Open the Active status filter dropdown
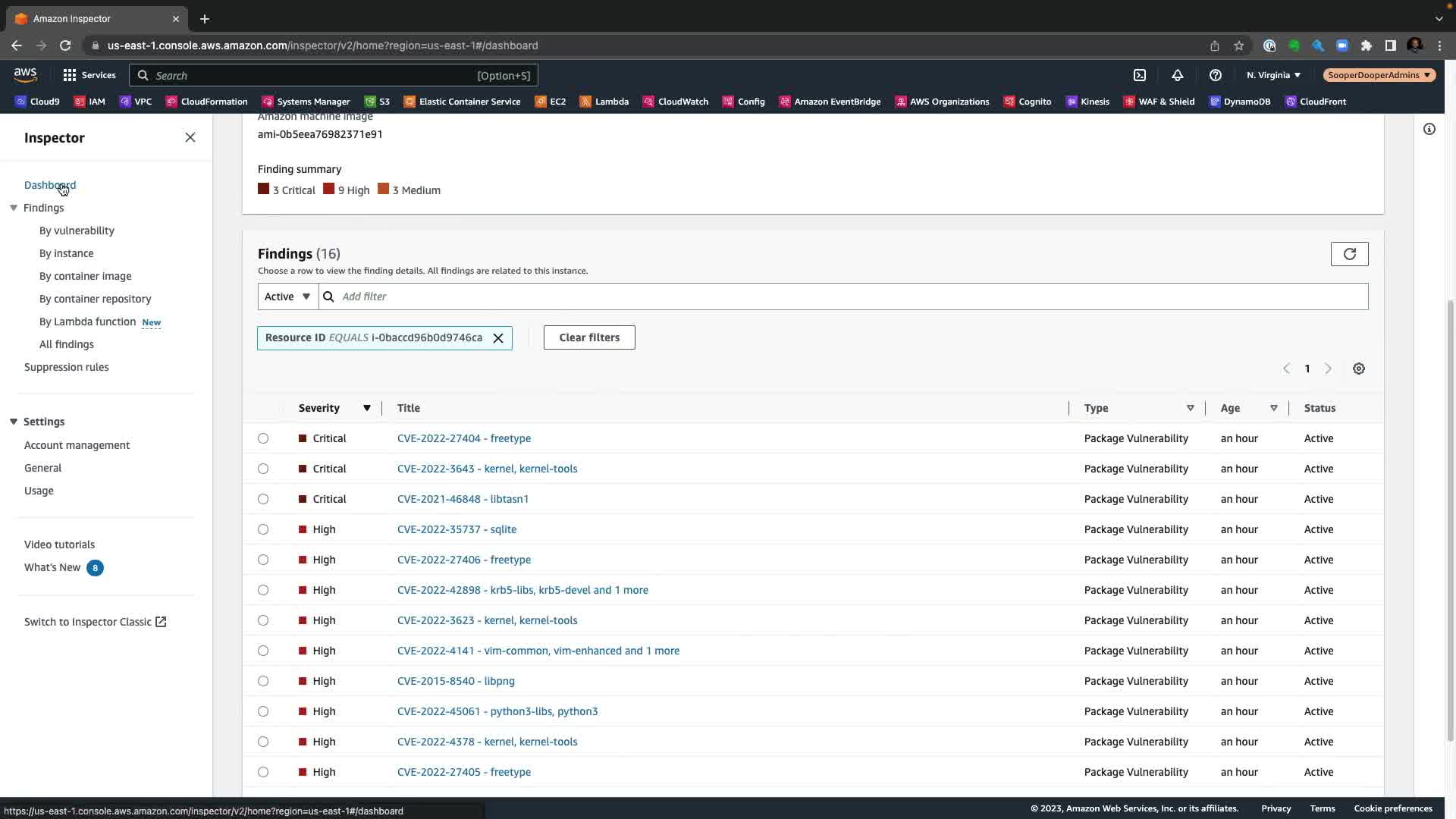1456x819 pixels. 287,297
